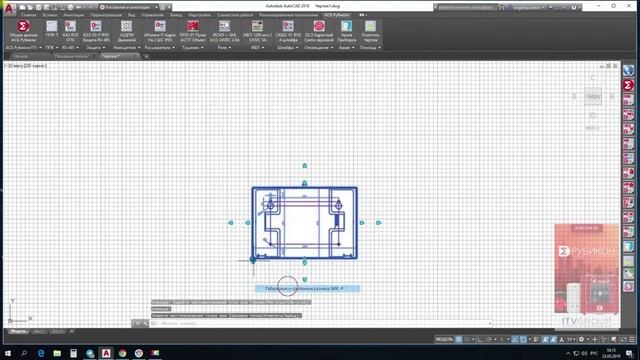The image size is (640, 360).
Task: Insert the ППО-01 Пульт АСПТ block
Action: click(x=193, y=31)
